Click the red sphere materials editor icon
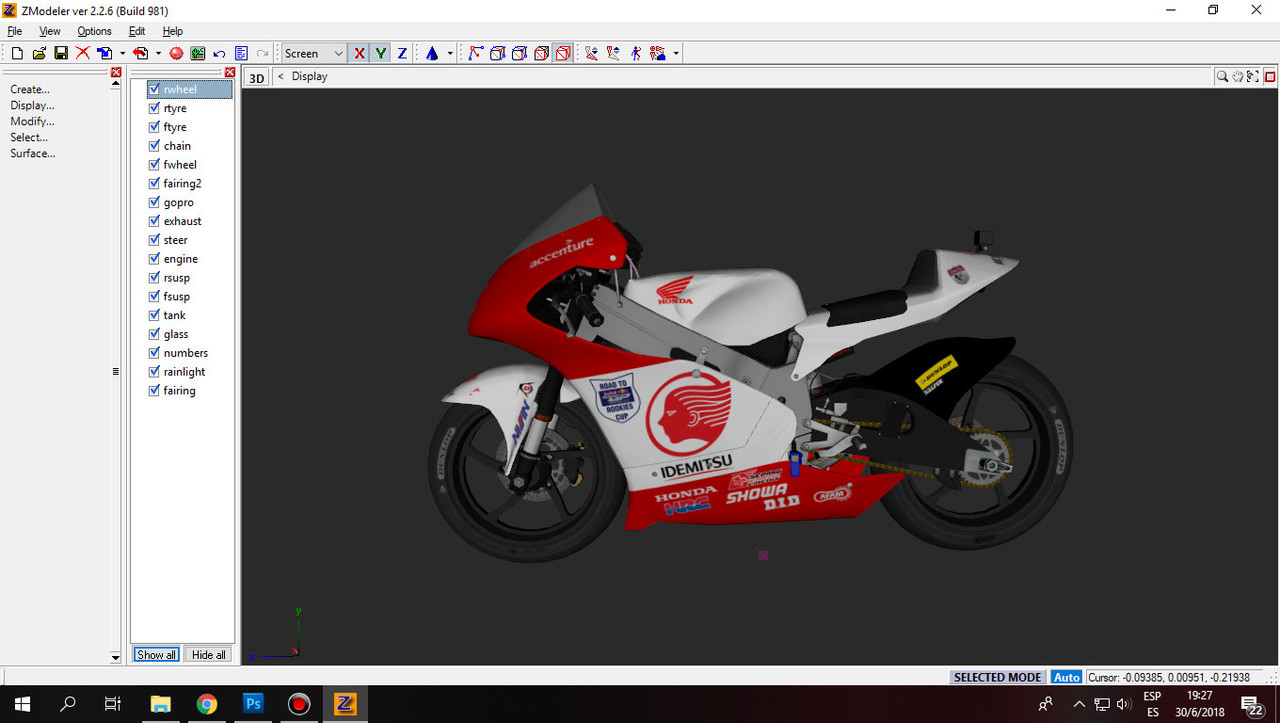Image resolution: width=1280 pixels, height=723 pixels. (176, 53)
